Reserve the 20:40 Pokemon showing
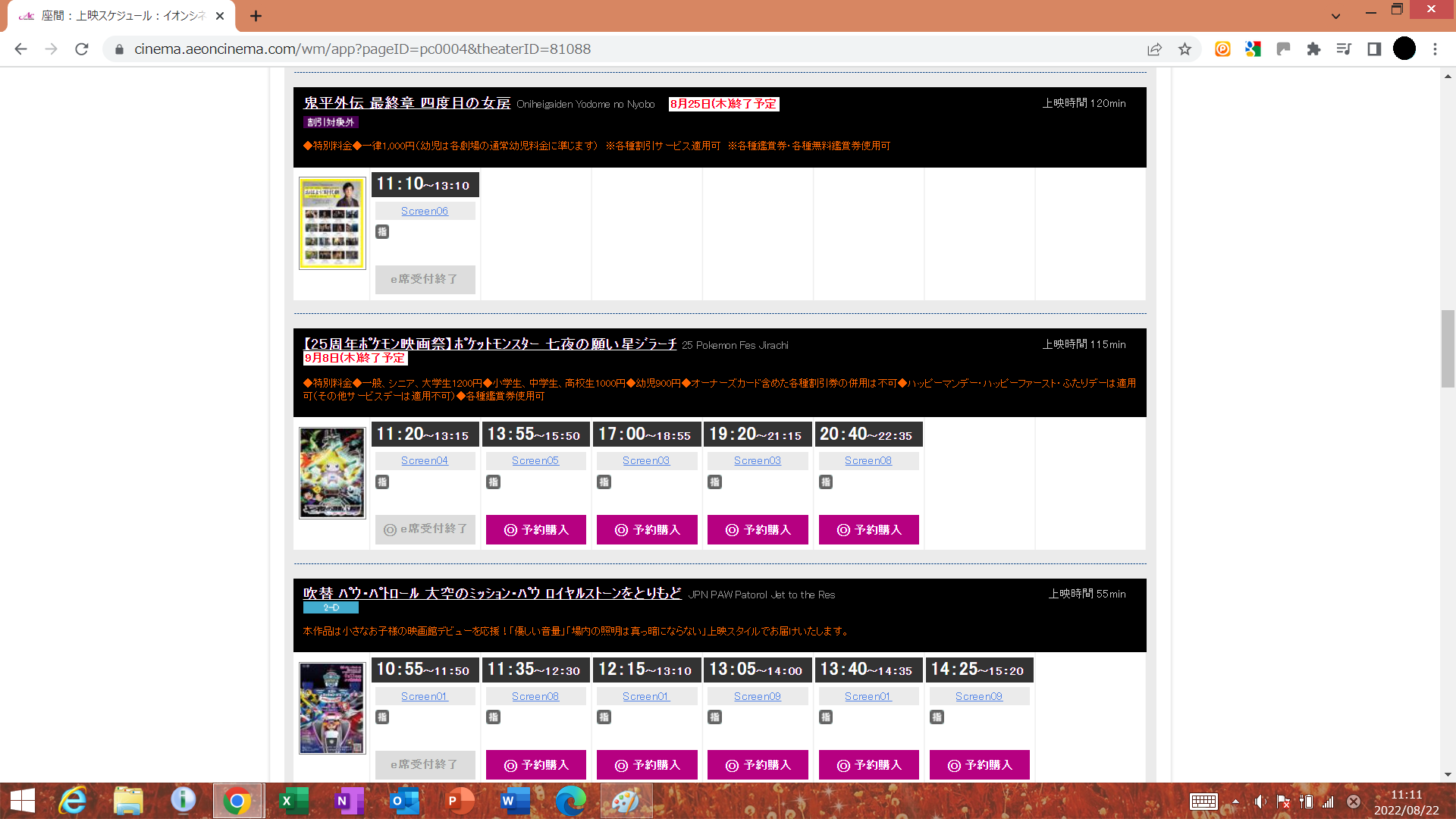The height and width of the screenshot is (819, 1456). [x=869, y=530]
